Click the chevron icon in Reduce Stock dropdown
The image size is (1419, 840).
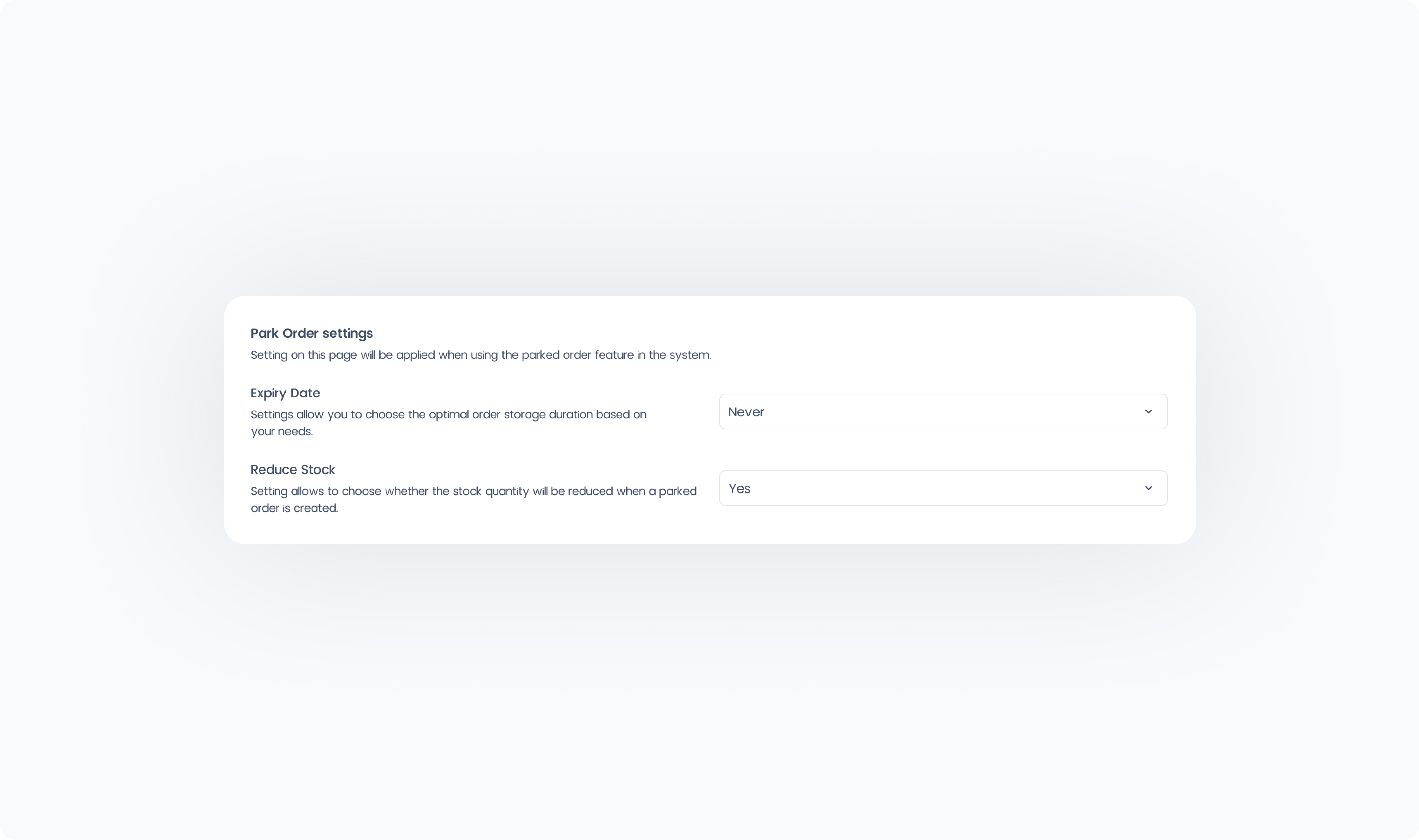tap(1148, 488)
